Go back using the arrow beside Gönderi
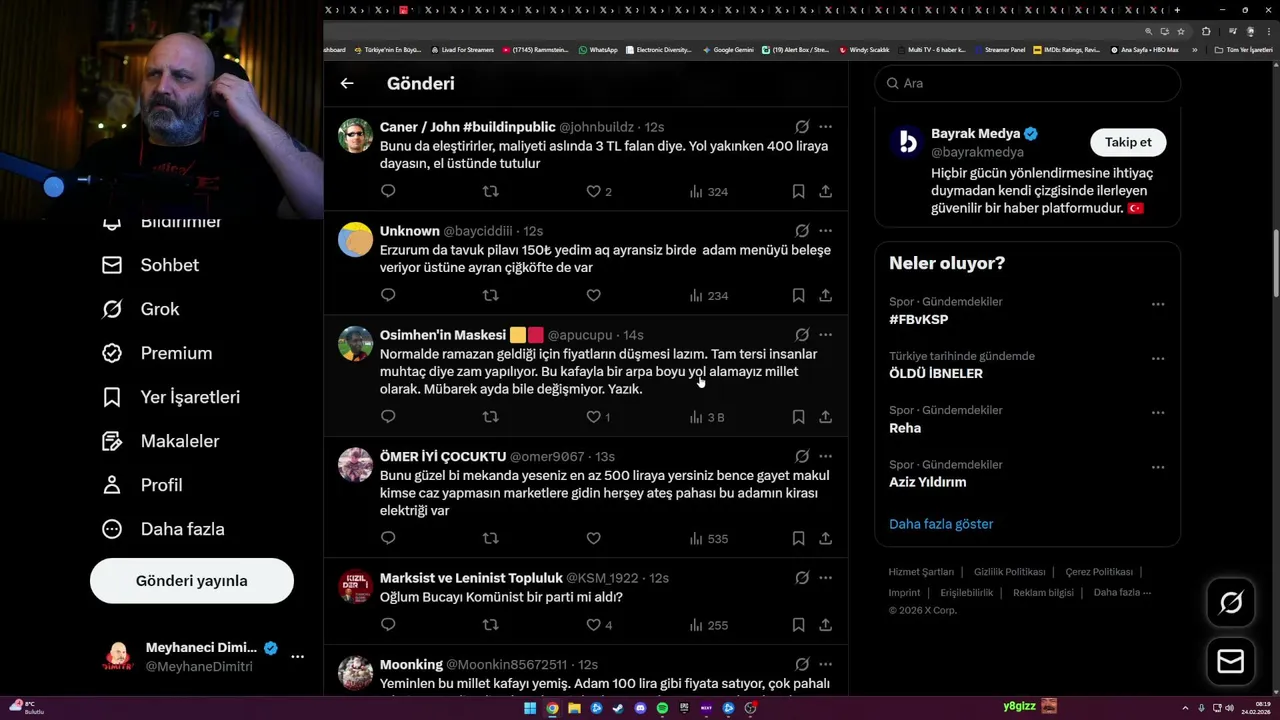The width and height of the screenshot is (1280, 720). coord(347,84)
